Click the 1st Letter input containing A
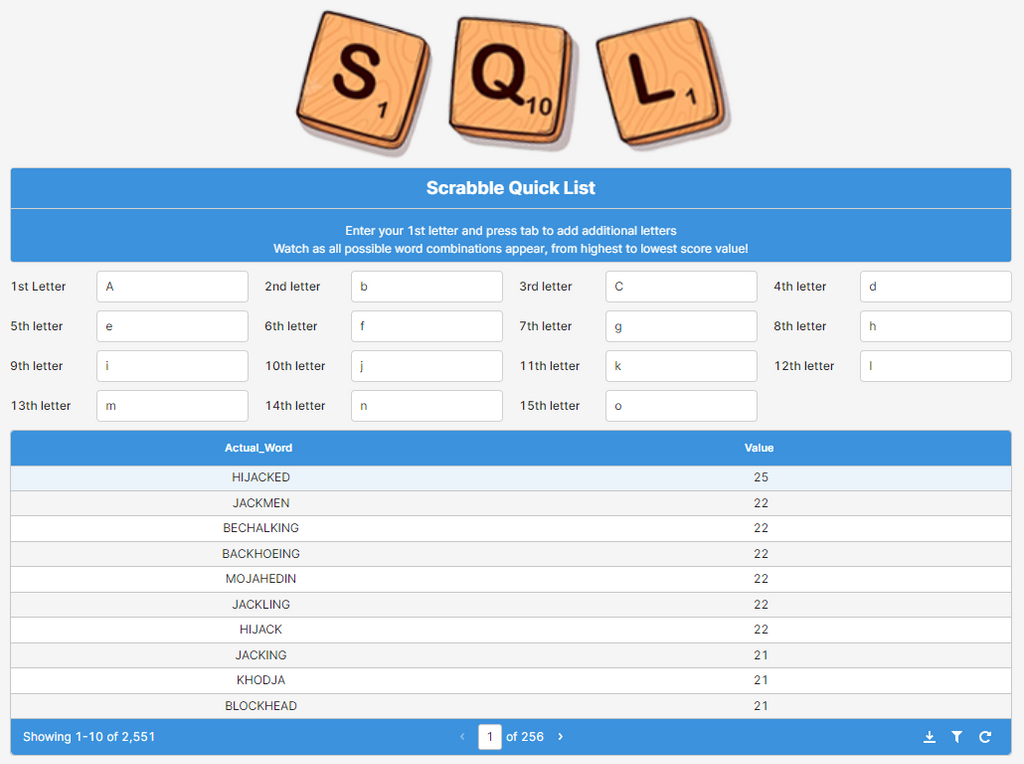The image size is (1024, 764). click(172, 287)
